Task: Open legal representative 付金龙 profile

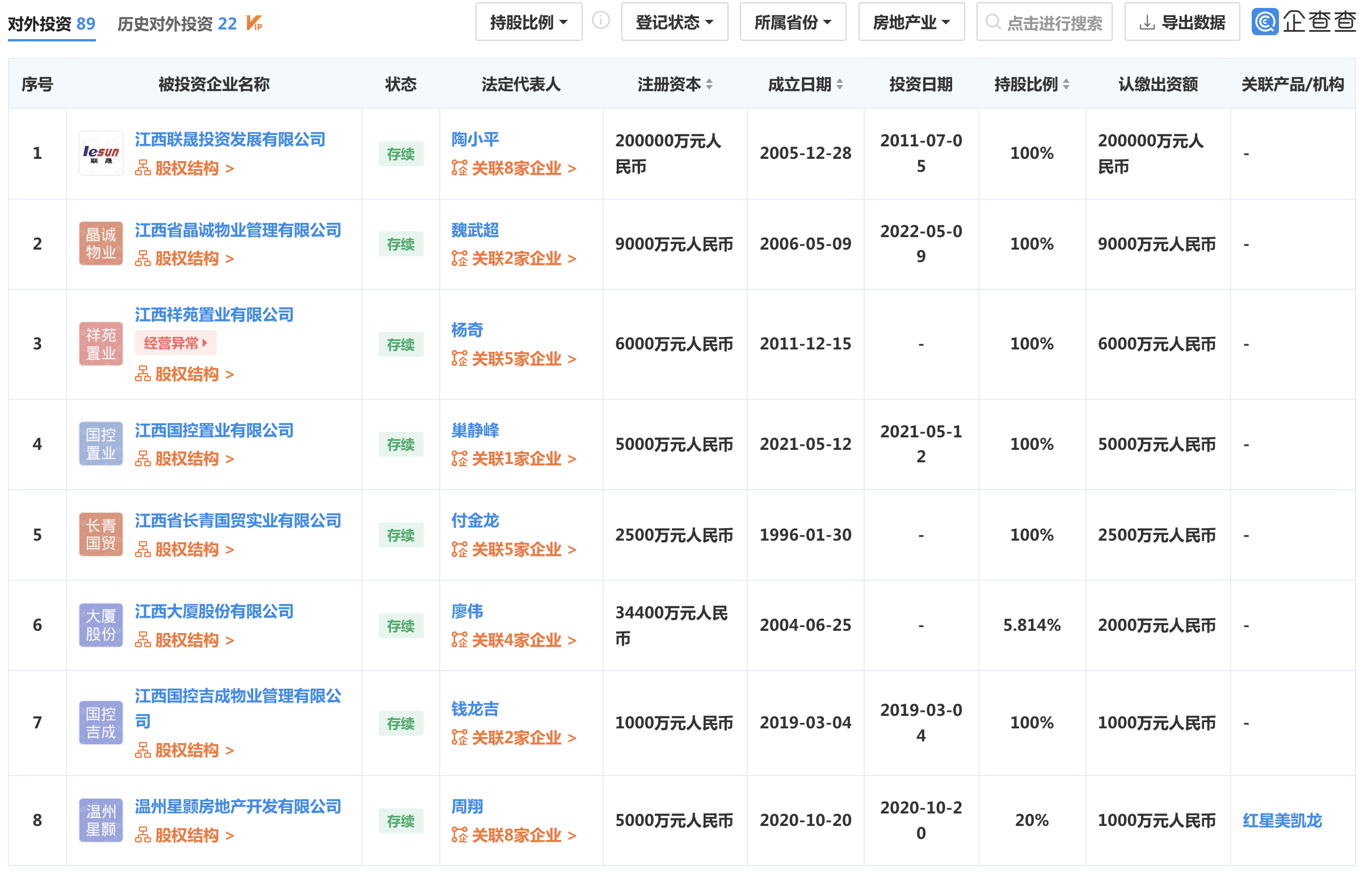Action: pos(475,521)
